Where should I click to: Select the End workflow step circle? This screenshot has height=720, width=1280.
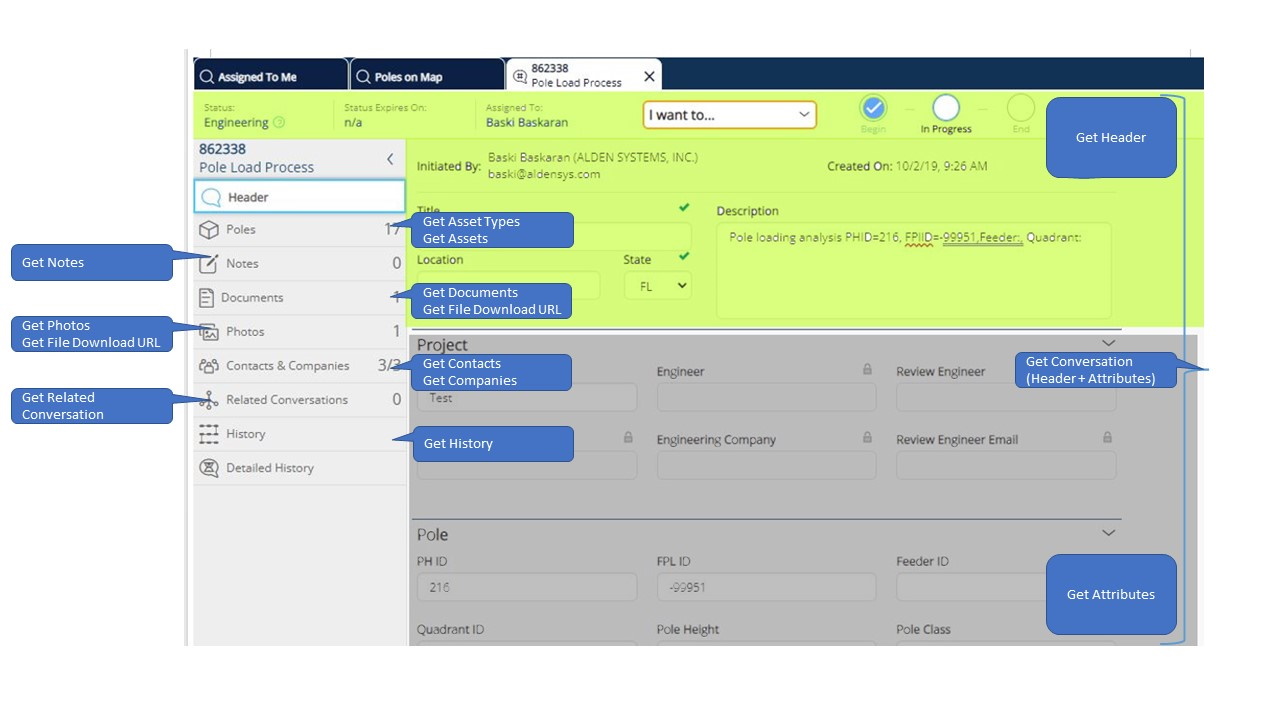pyautogui.click(x=1020, y=108)
